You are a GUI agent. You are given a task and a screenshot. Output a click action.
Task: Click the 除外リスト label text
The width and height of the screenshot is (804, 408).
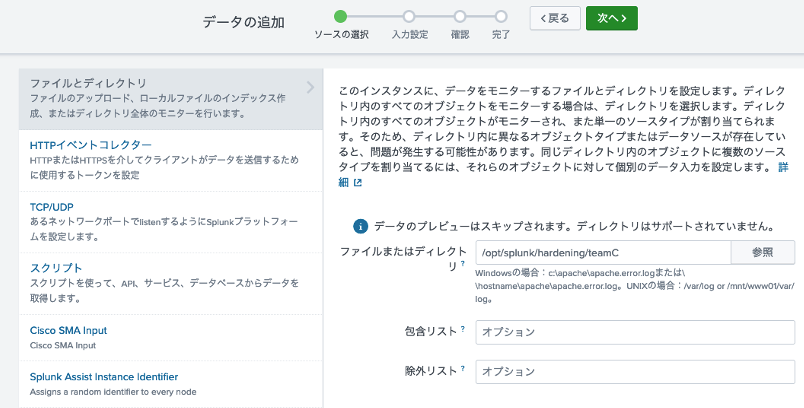(x=430, y=371)
